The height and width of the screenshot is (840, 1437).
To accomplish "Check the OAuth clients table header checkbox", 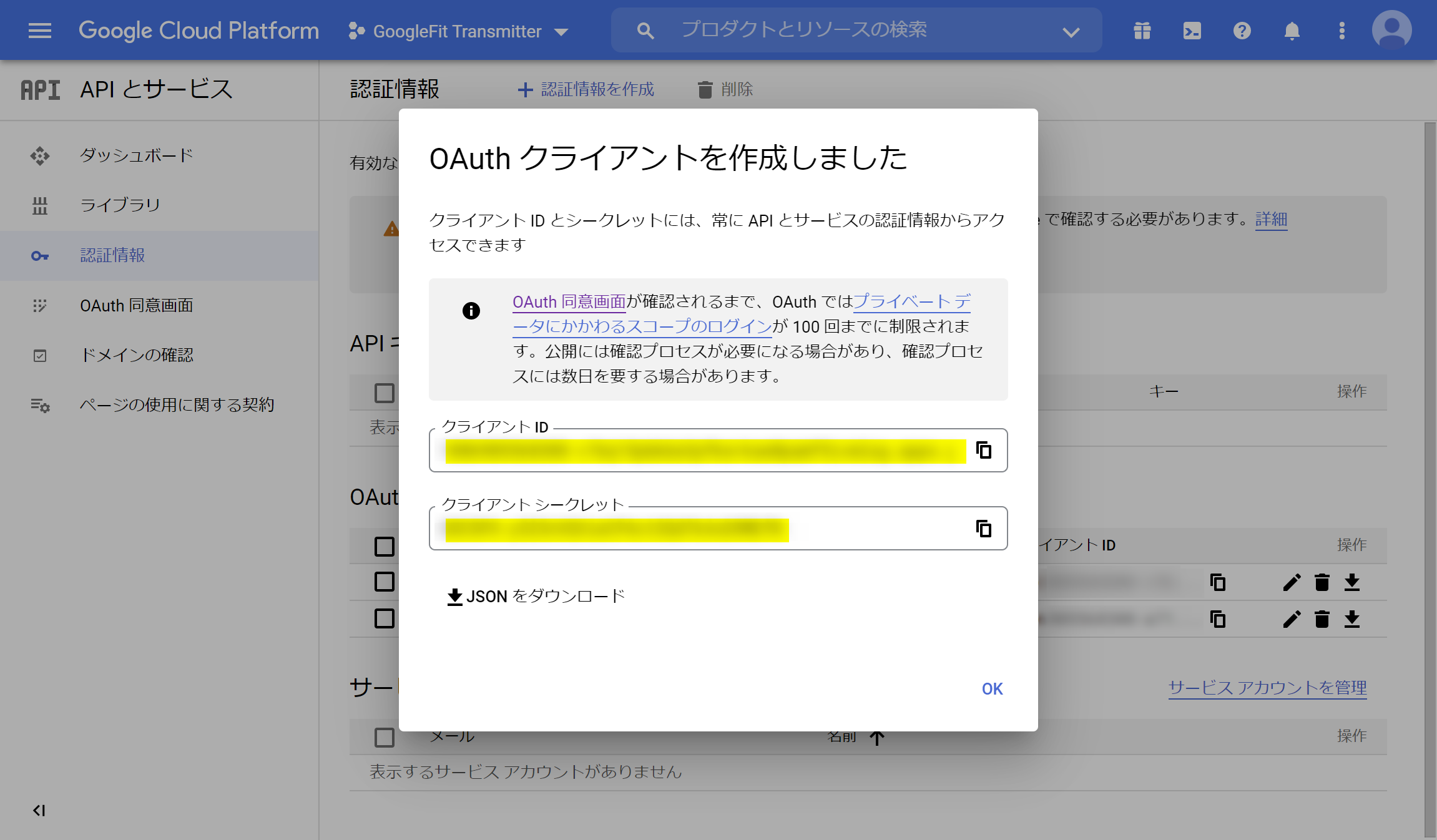I will [x=385, y=546].
